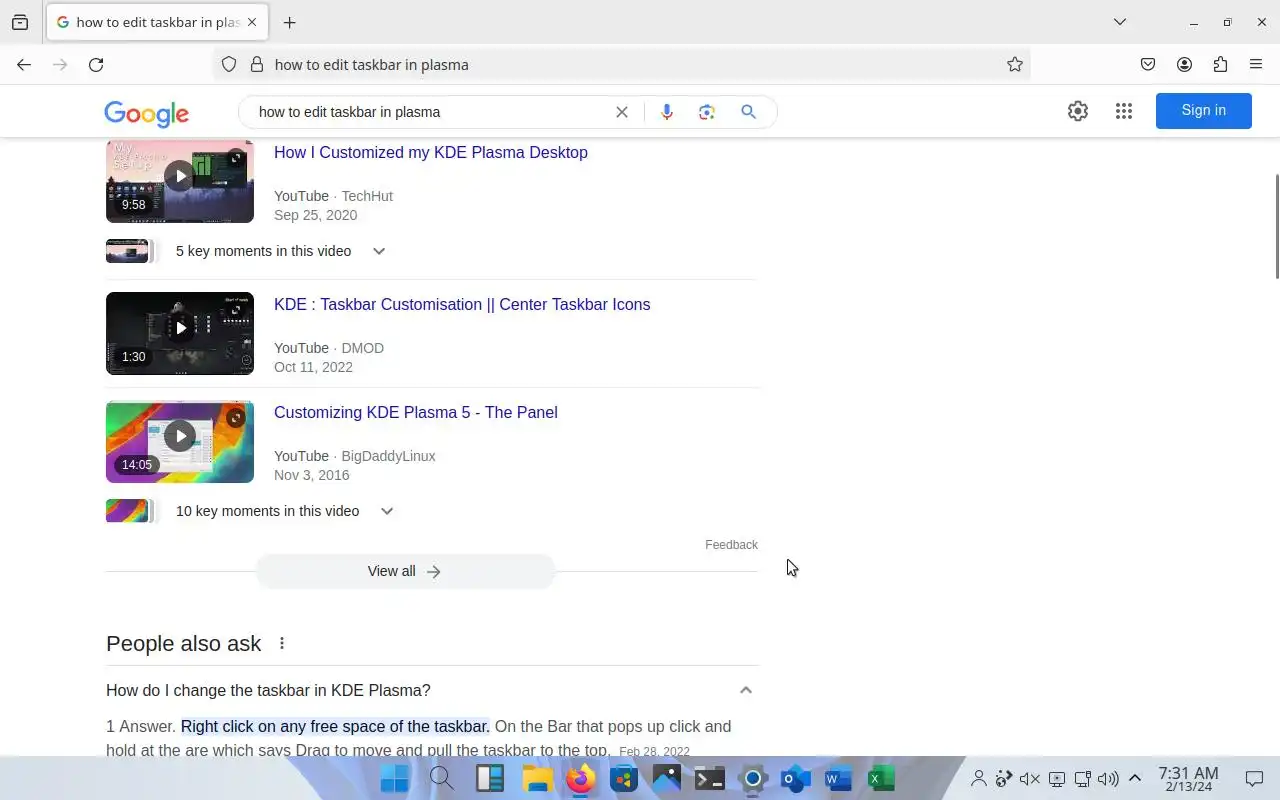This screenshot has width=1280, height=800.
Task: Show hidden system tray icons
Action: (1135, 778)
